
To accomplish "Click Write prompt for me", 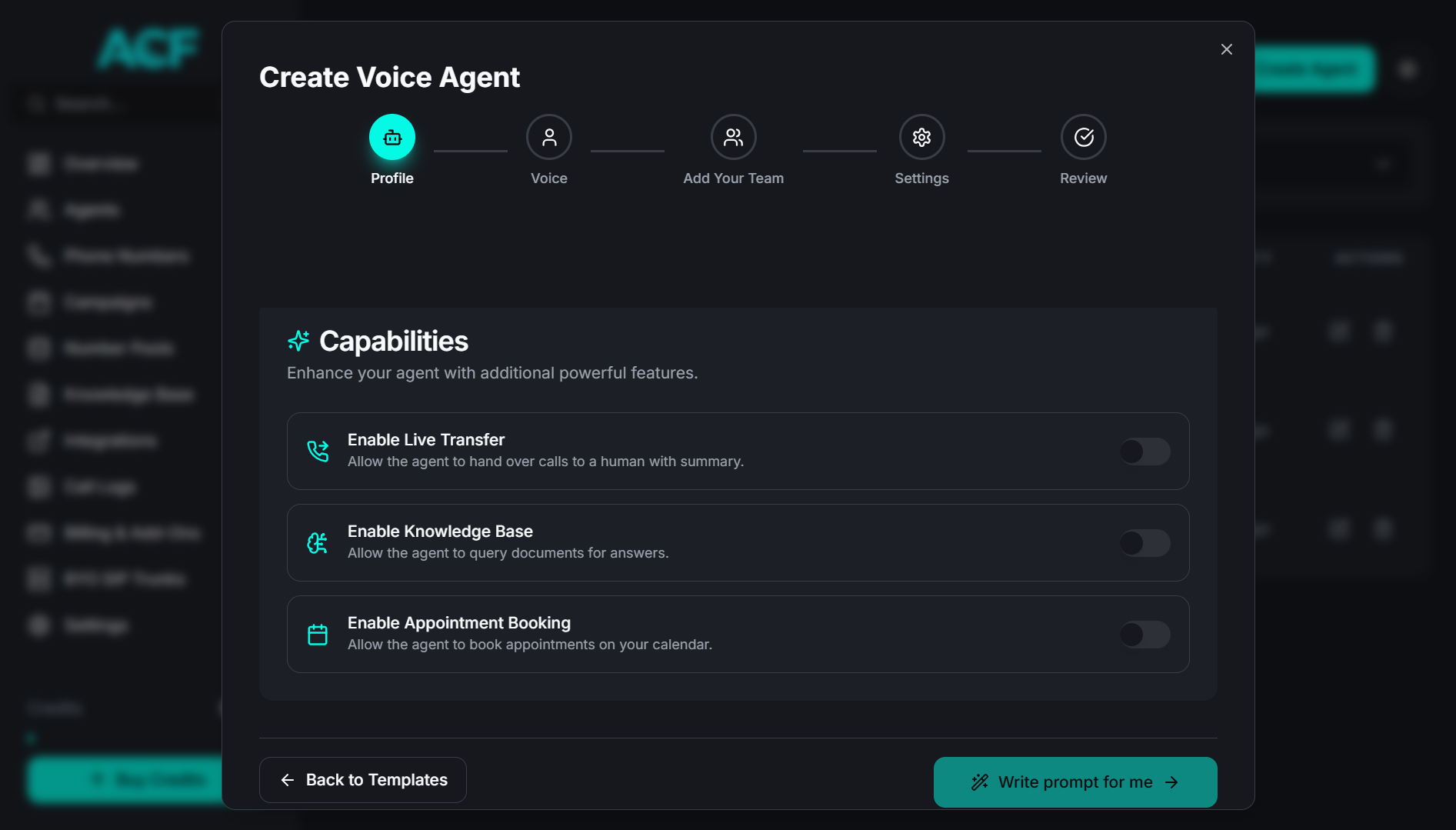I will 1075,782.
